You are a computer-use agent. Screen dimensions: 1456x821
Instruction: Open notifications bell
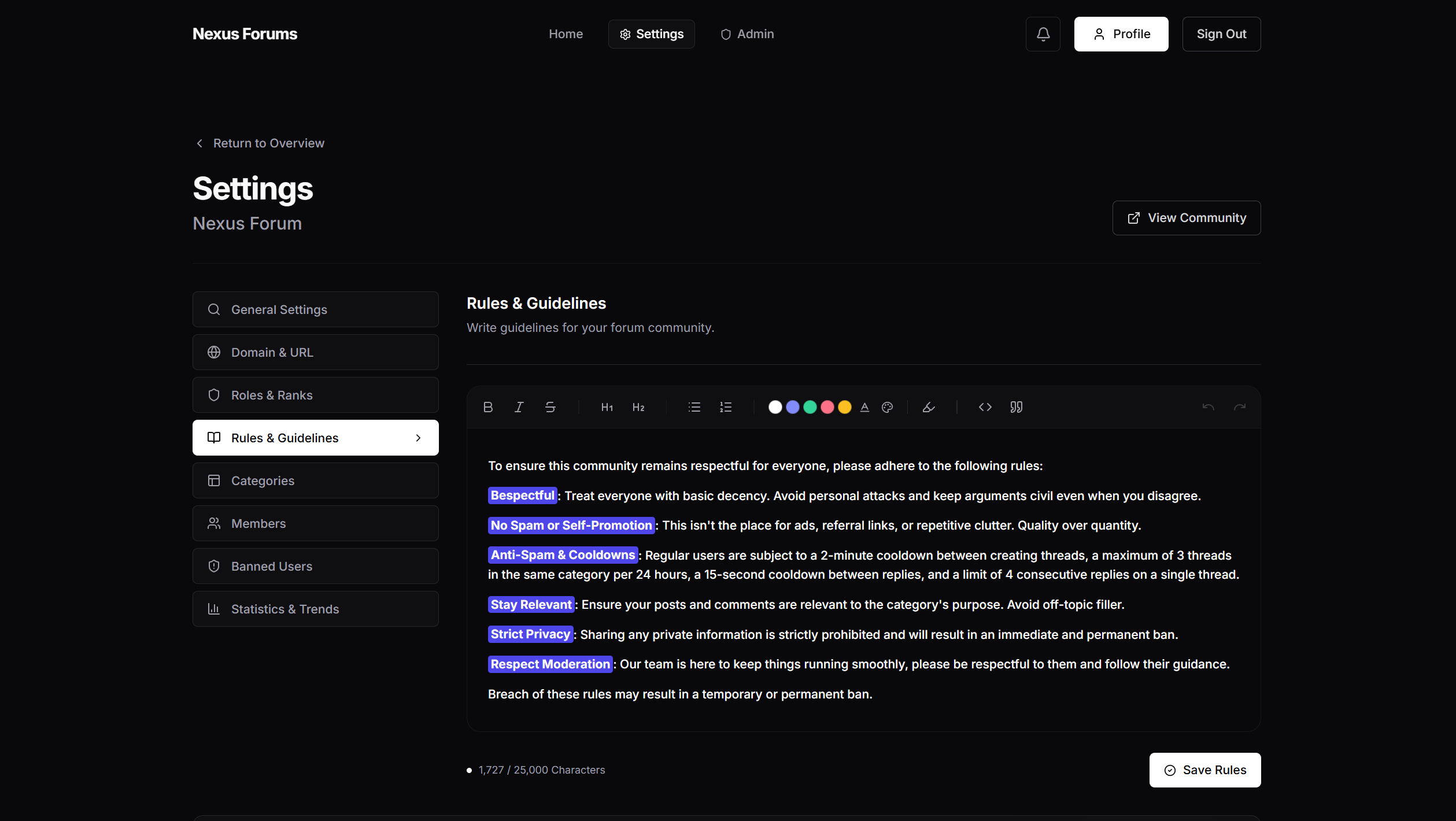point(1043,34)
